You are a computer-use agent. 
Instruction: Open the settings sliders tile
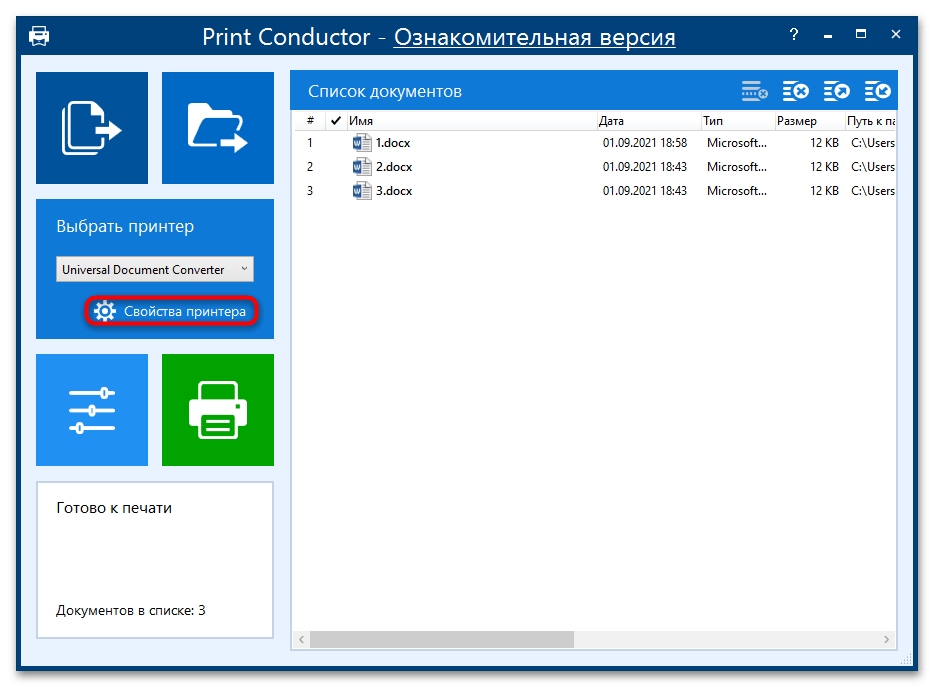coord(92,410)
